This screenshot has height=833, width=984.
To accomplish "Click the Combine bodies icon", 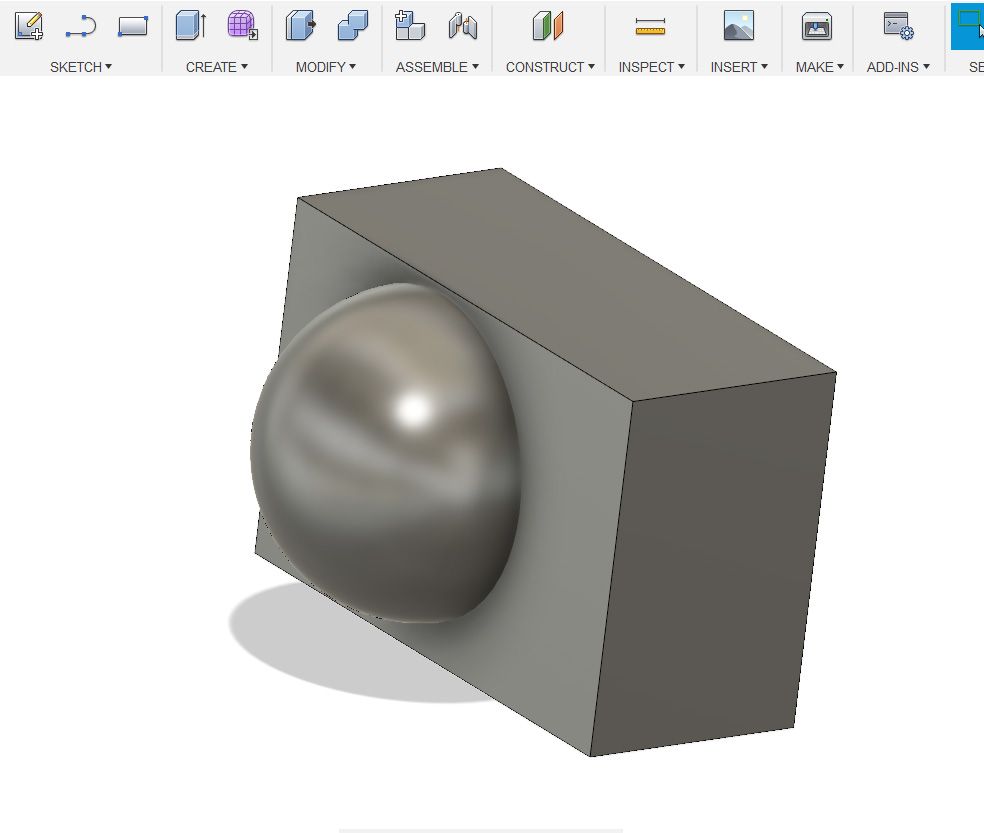I will pyautogui.click(x=353, y=26).
